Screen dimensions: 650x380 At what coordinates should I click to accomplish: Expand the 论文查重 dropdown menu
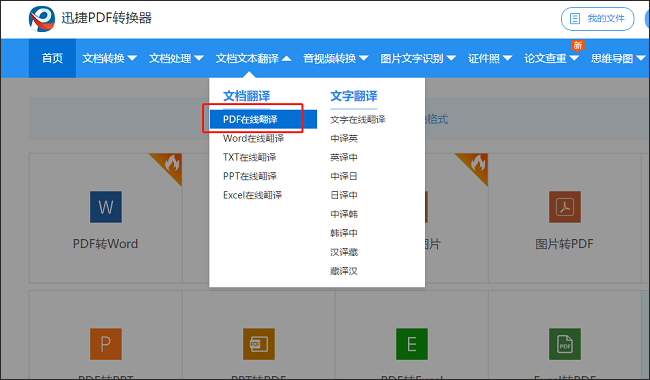pyautogui.click(x=551, y=58)
